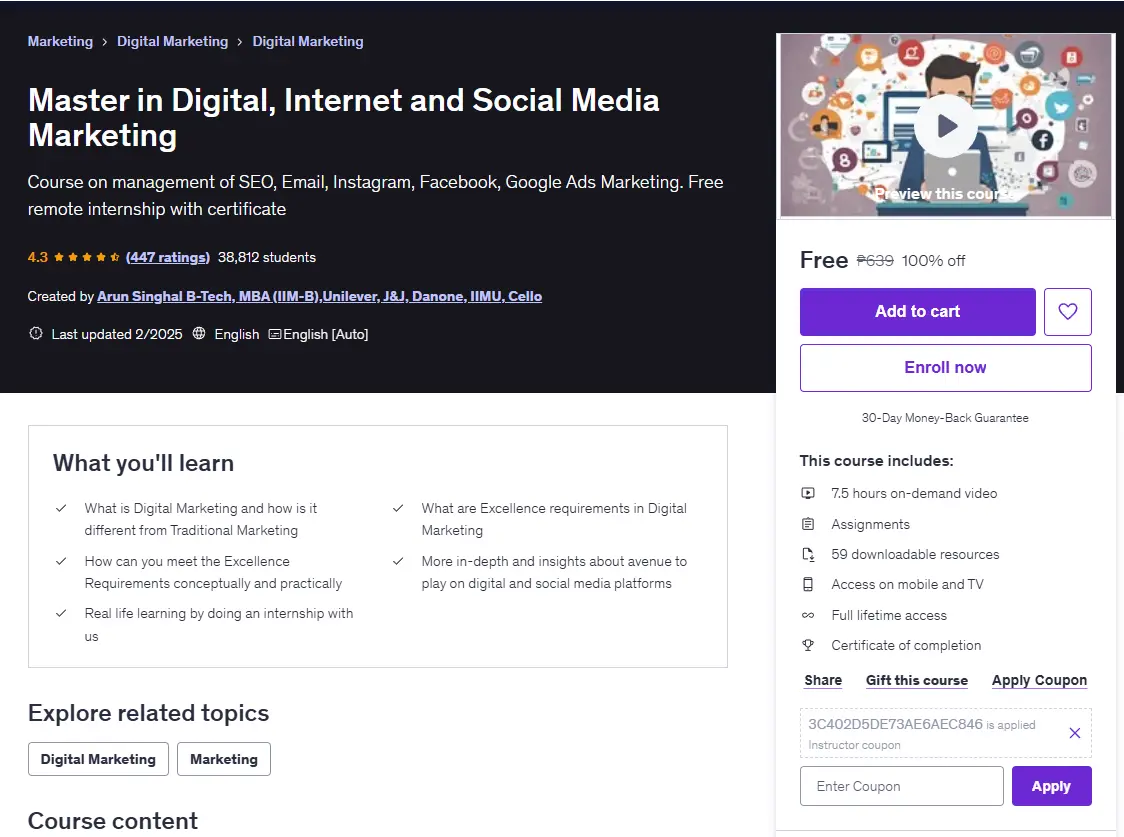Click the course title heading
Screen dimensions: 1124x837
343,118
